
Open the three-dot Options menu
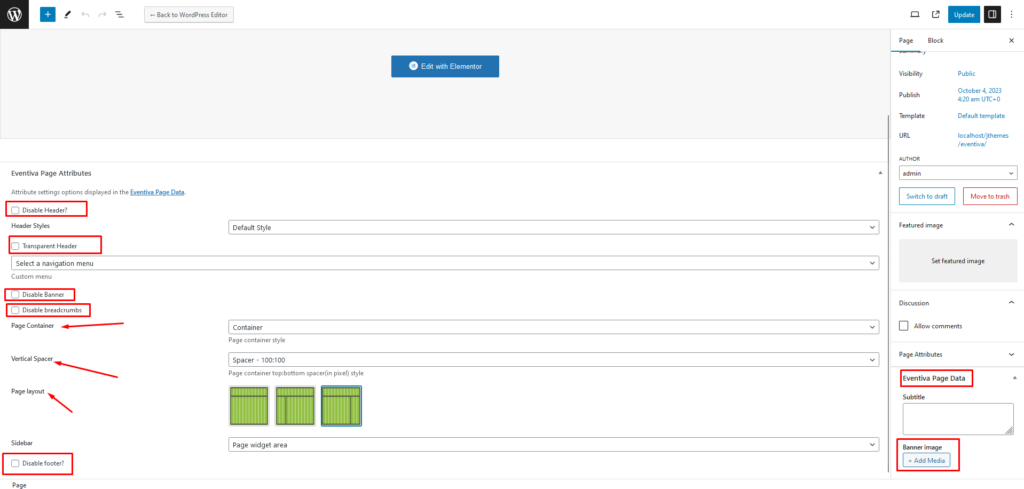point(1012,14)
